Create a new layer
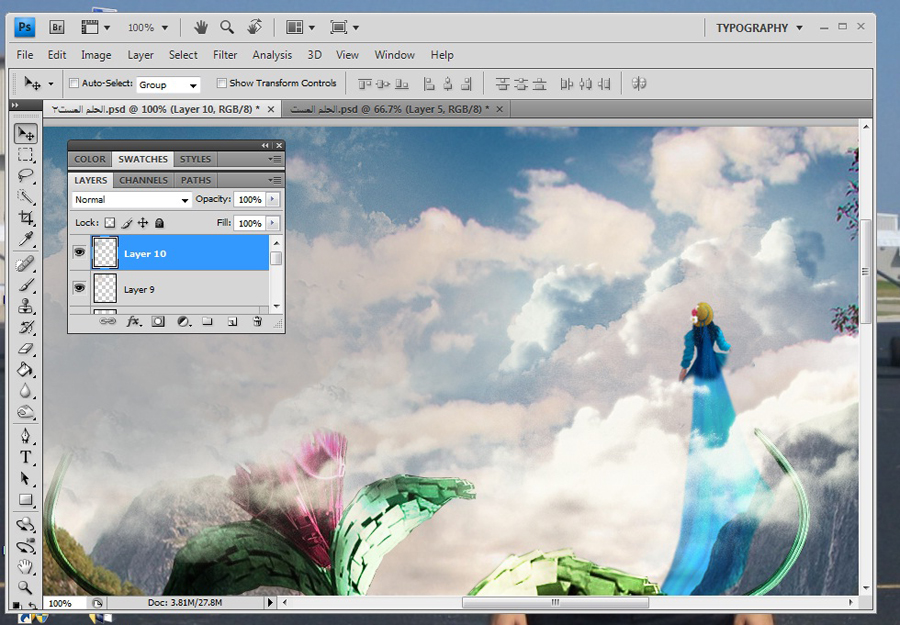900x625 pixels. 232,321
